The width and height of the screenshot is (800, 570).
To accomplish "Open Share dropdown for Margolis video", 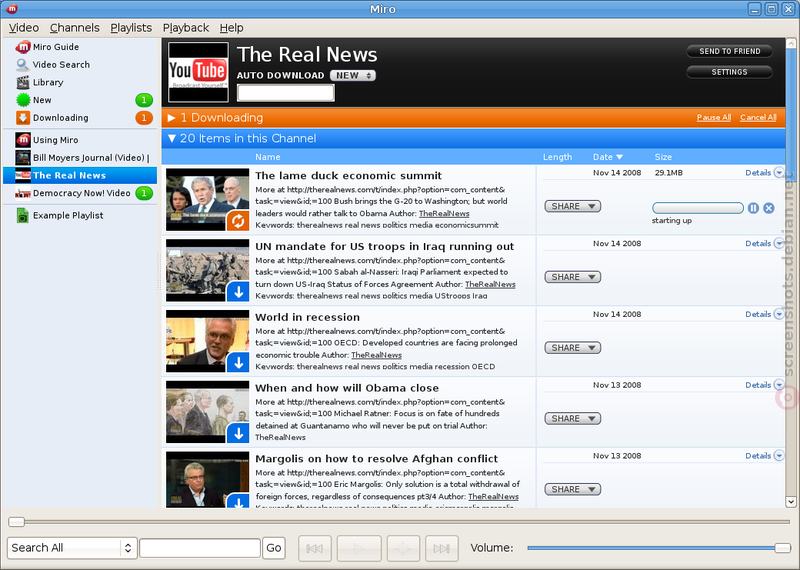I will point(572,489).
